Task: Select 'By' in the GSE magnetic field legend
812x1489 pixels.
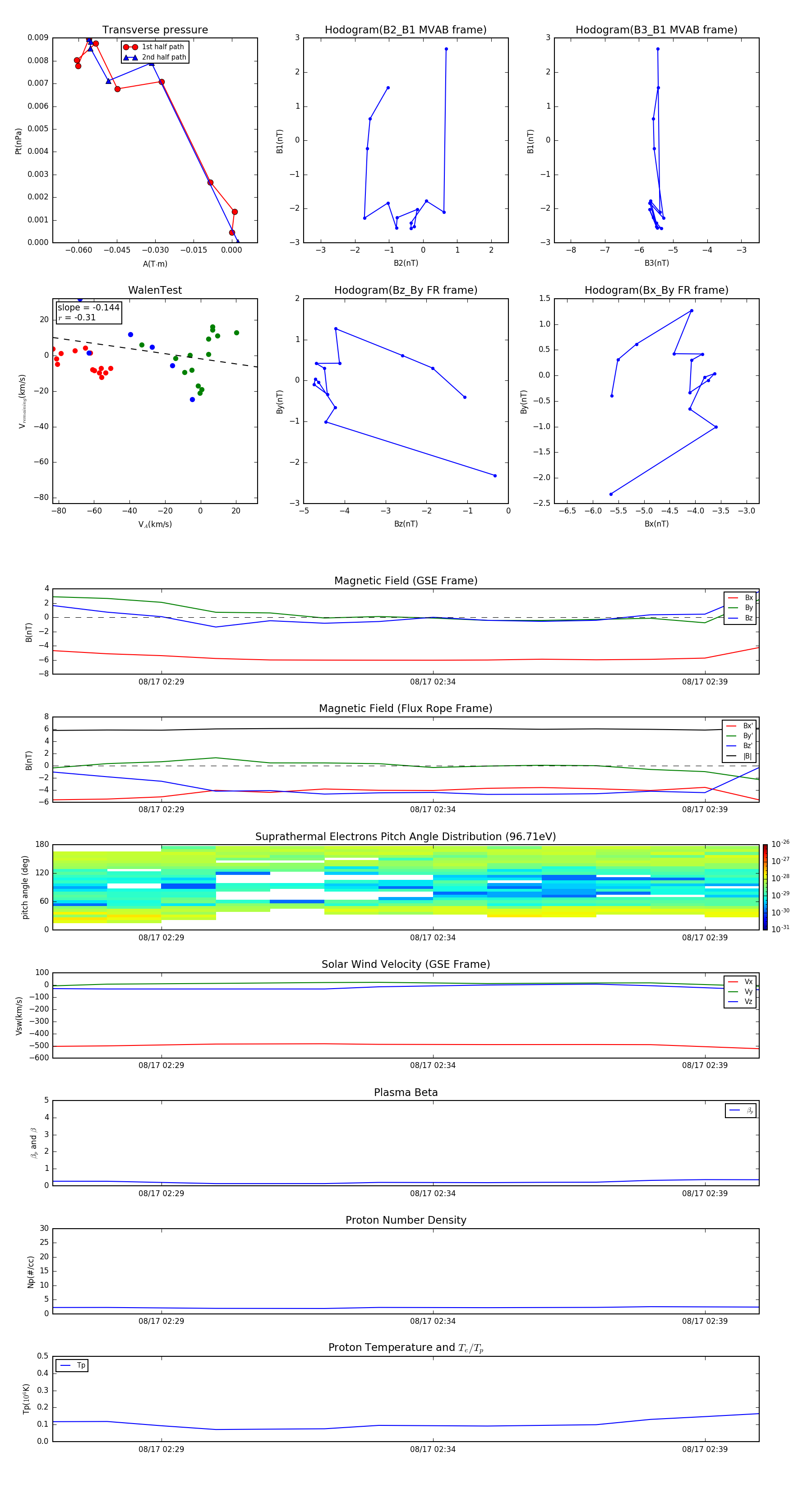Action: click(x=740, y=607)
